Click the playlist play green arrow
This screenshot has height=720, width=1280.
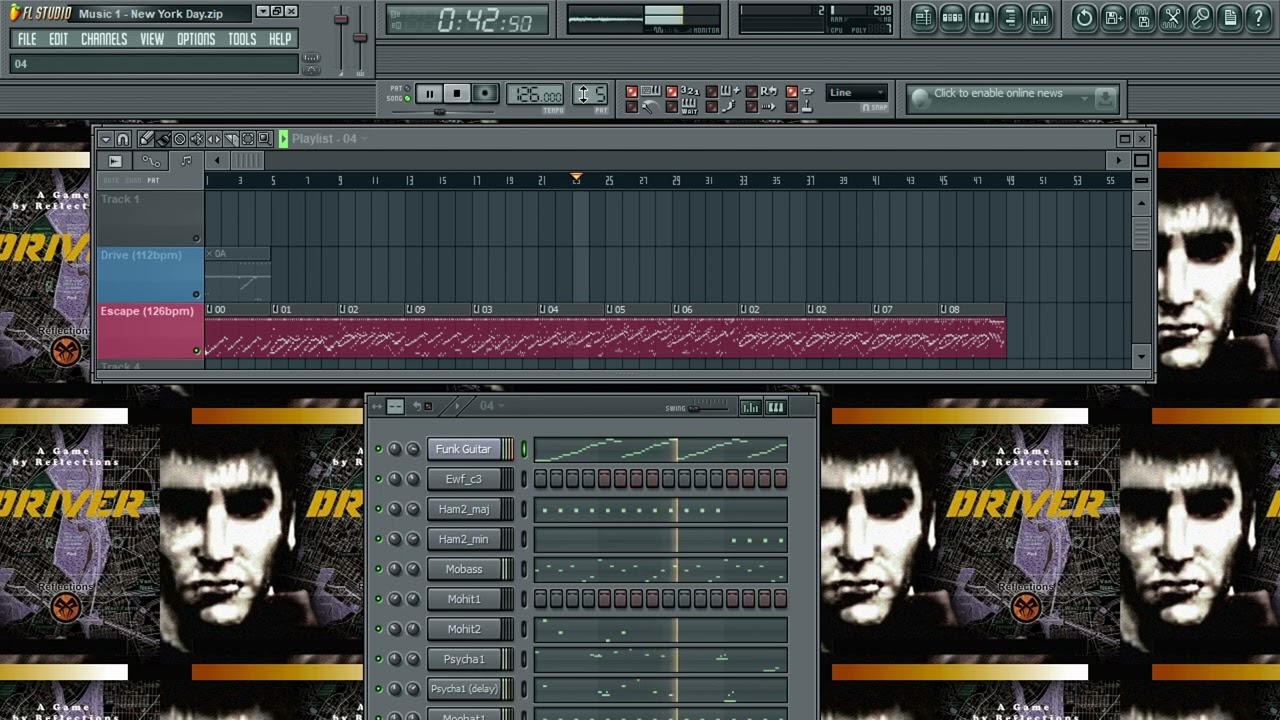click(283, 139)
